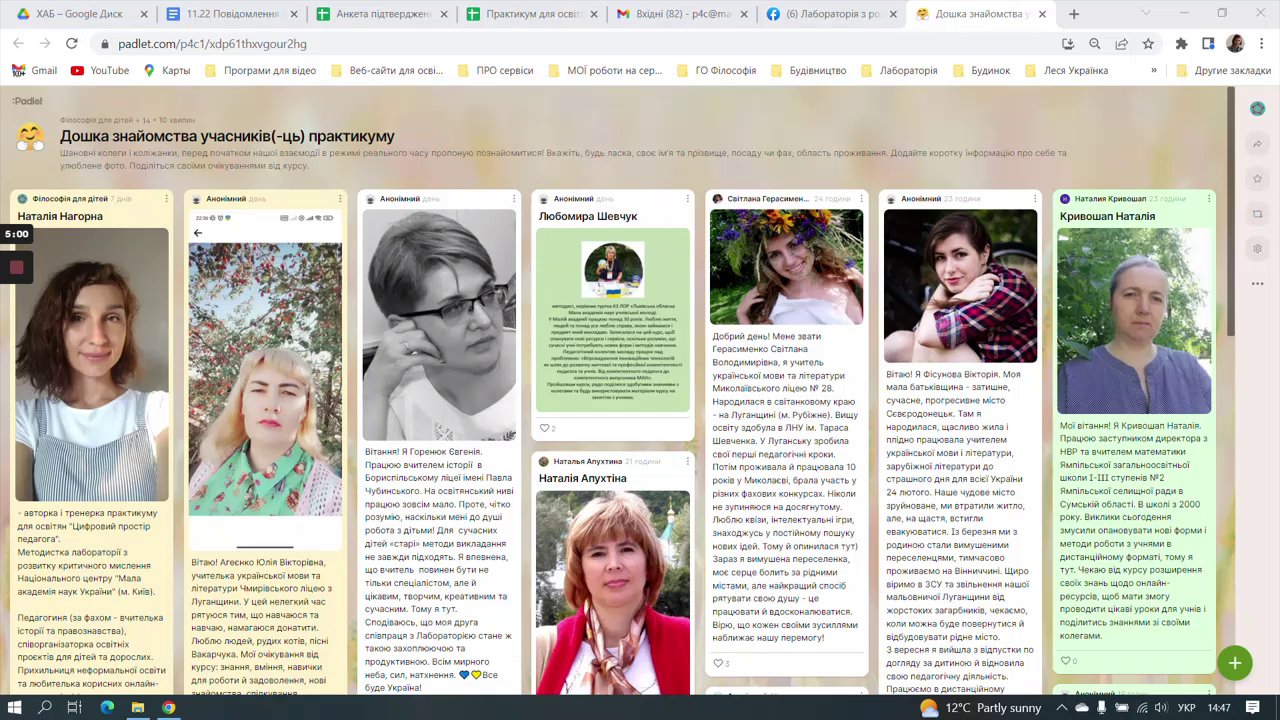Open the notifications icon in system tray

tap(1253, 707)
